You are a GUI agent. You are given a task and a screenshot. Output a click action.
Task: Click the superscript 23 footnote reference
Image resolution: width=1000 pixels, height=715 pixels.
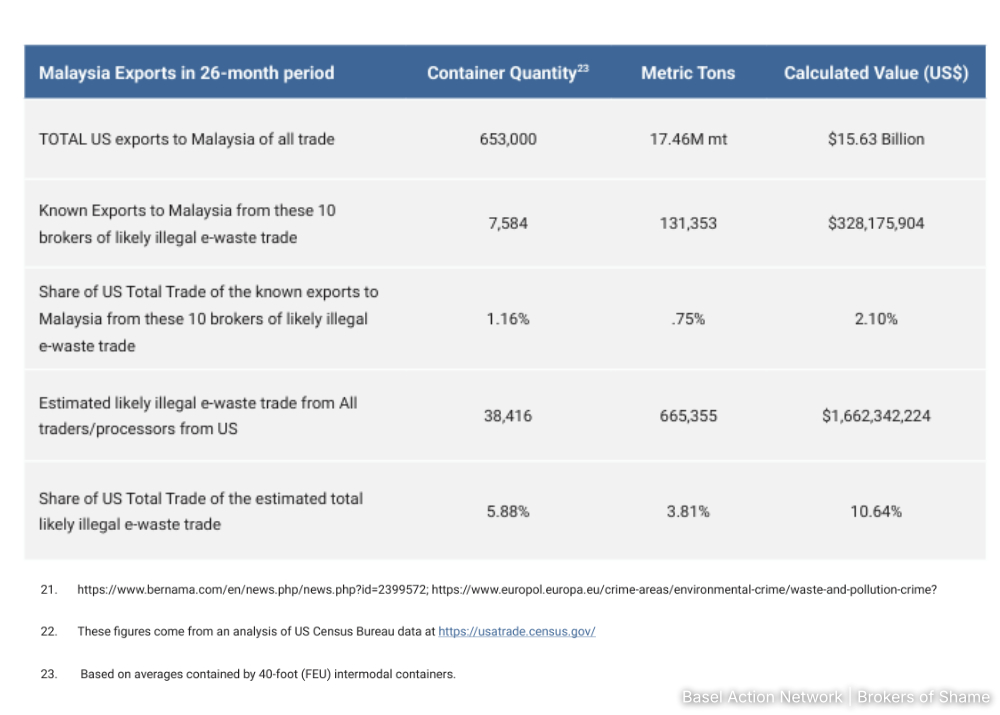[583, 68]
